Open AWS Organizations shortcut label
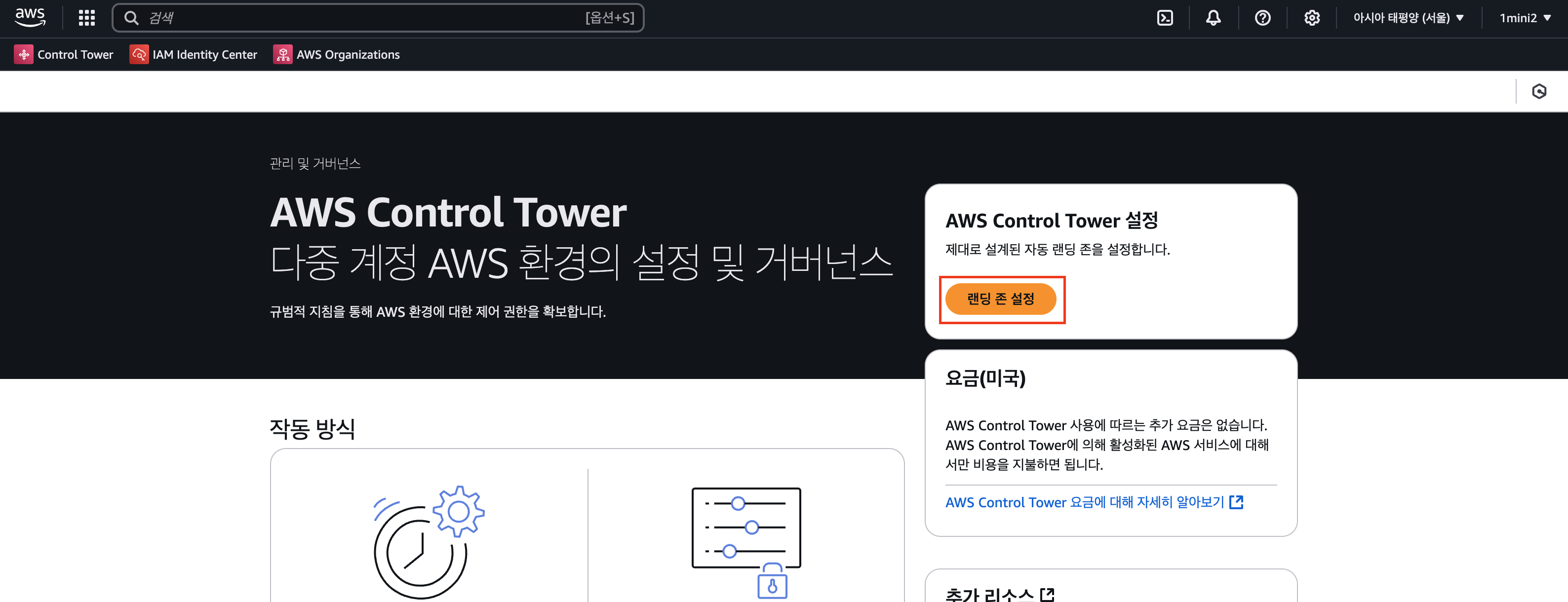Image resolution: width=1568 pixels, height=602 pixels. click(x=348, y=55)
